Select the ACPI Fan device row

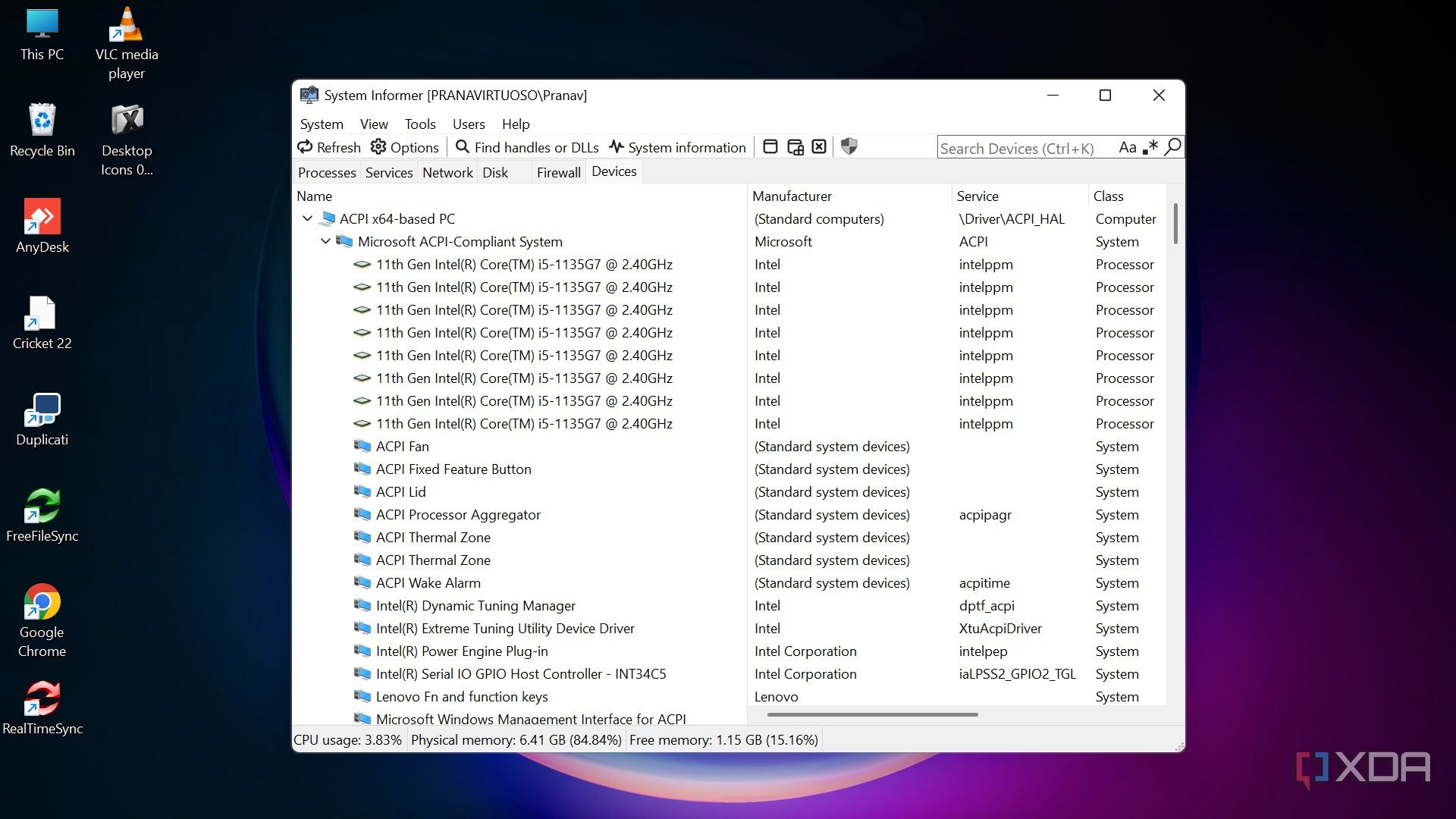point(730,446)
